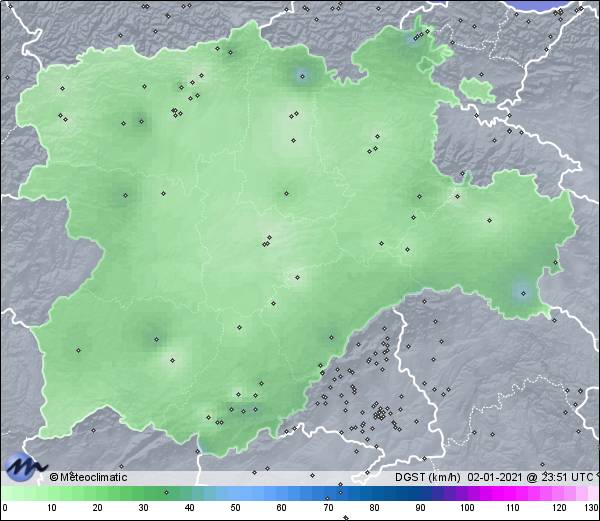The width and height of the screenshot is (600, 521).
Task: Click the 23:51 UTC timestamp
Action: (x=565, y=477)
